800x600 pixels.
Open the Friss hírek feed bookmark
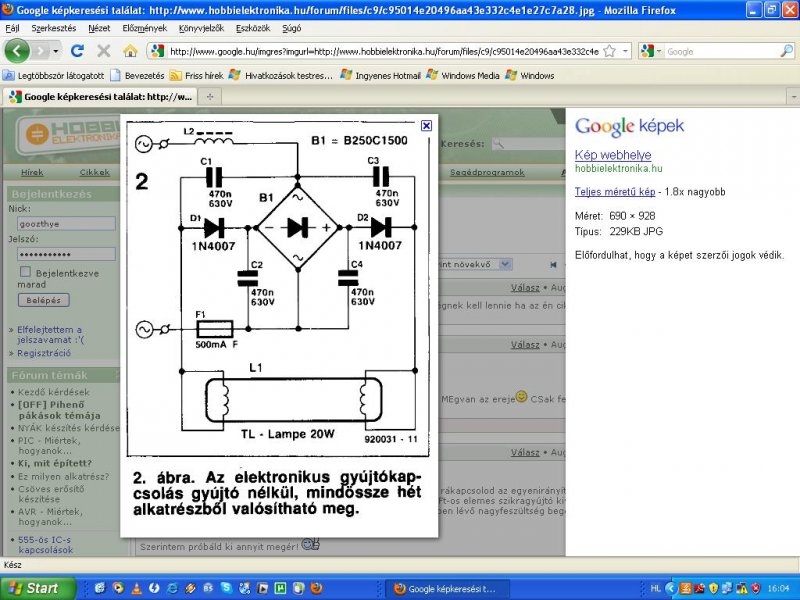tap(197, 76)
